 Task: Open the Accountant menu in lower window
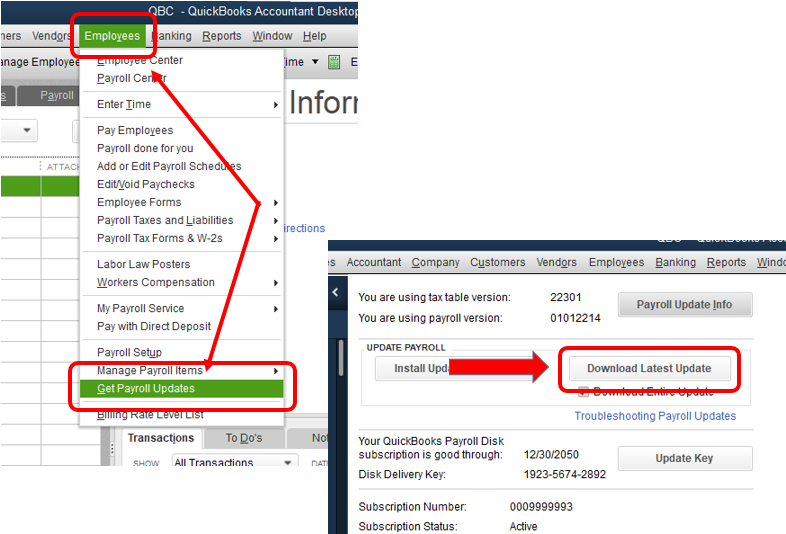[373, 262]
